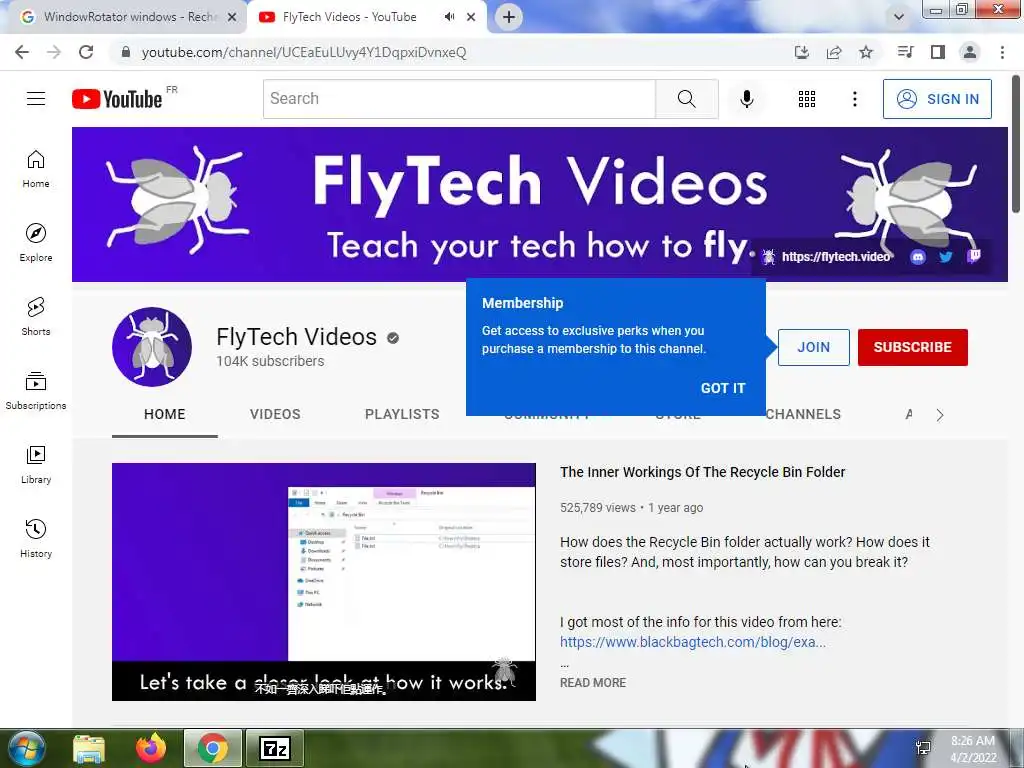Screen dimensions: 1024x768
Task: Share this page icon in address bar
Action: [x=834, y=52]
